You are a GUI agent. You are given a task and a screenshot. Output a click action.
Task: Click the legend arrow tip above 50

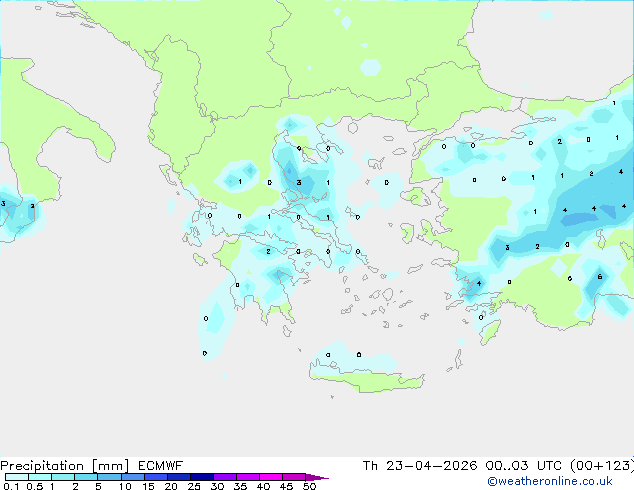click(x=317, y=477)
